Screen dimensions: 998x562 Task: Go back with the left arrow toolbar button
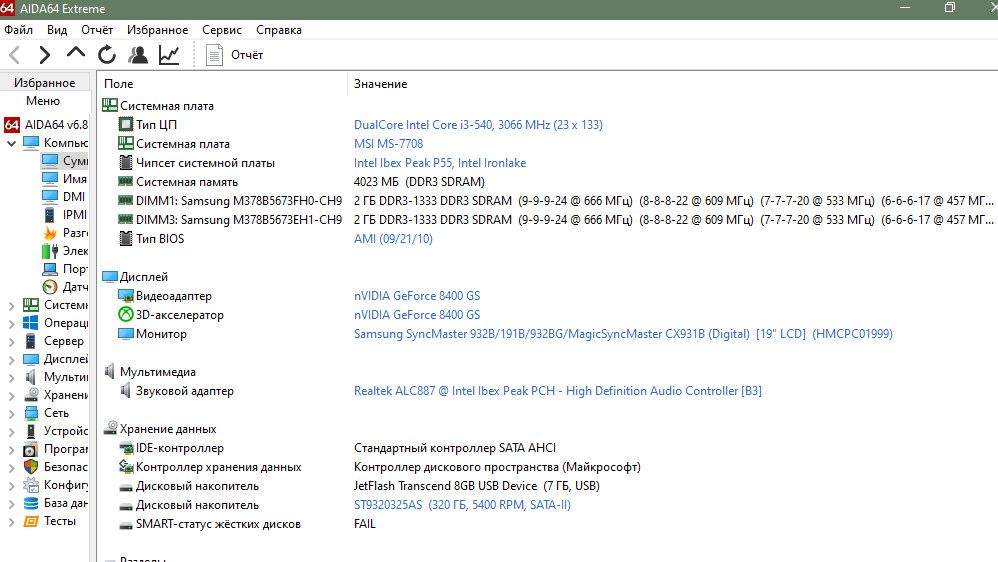pyautogui.click(x=15, y=55)
